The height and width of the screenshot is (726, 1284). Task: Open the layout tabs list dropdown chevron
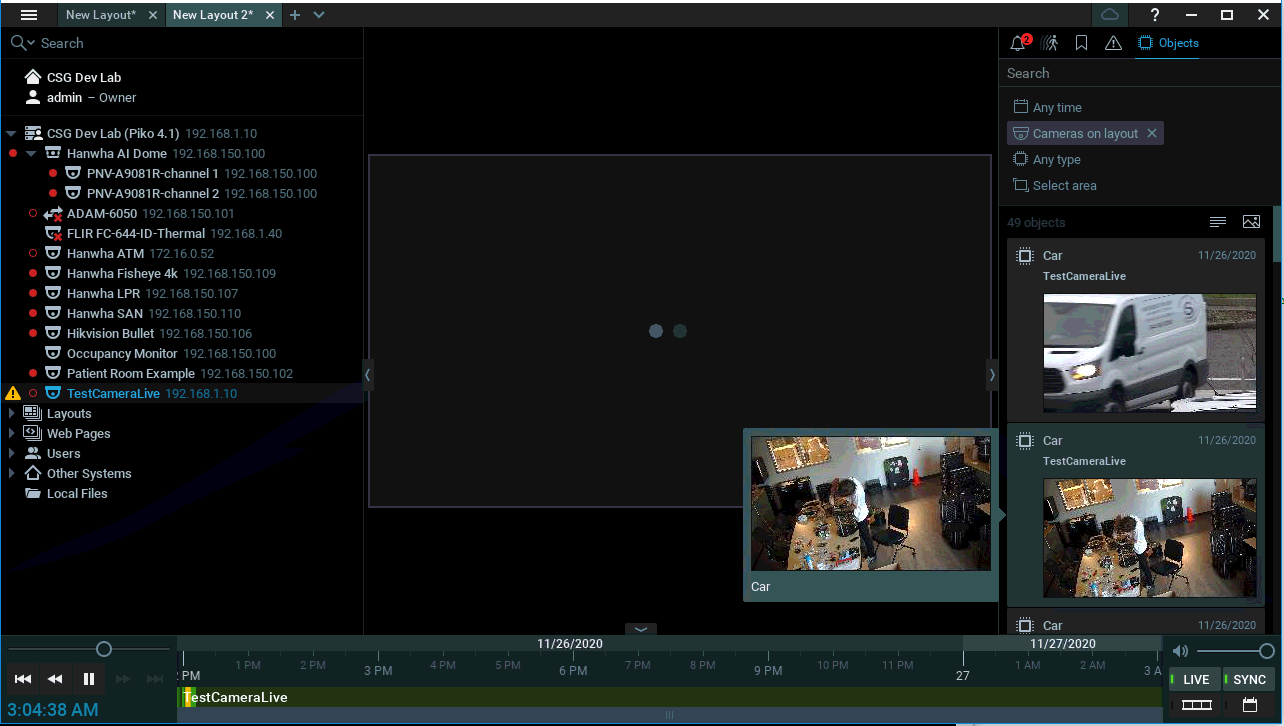tap(319, 15)
